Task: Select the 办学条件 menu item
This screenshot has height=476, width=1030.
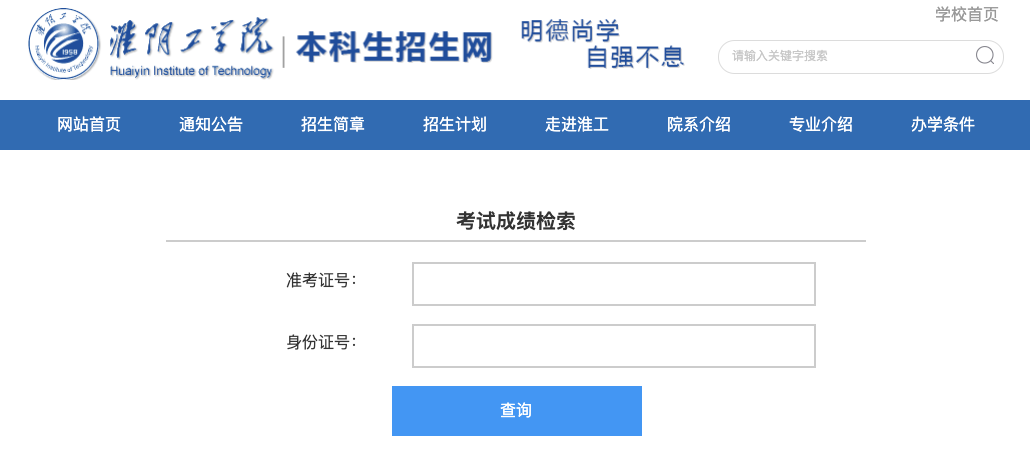Action: [943, 125]
